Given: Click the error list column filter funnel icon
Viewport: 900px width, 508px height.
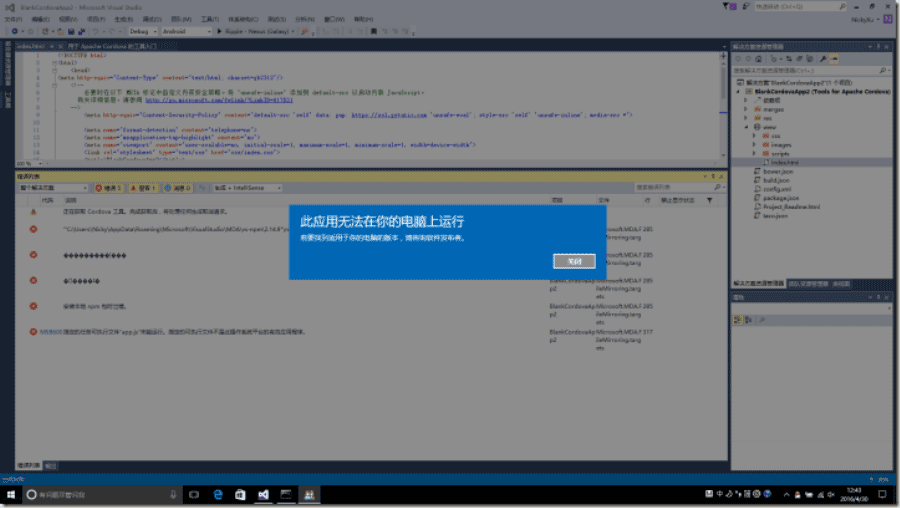Looking at the screenshot, I should 709,200.
